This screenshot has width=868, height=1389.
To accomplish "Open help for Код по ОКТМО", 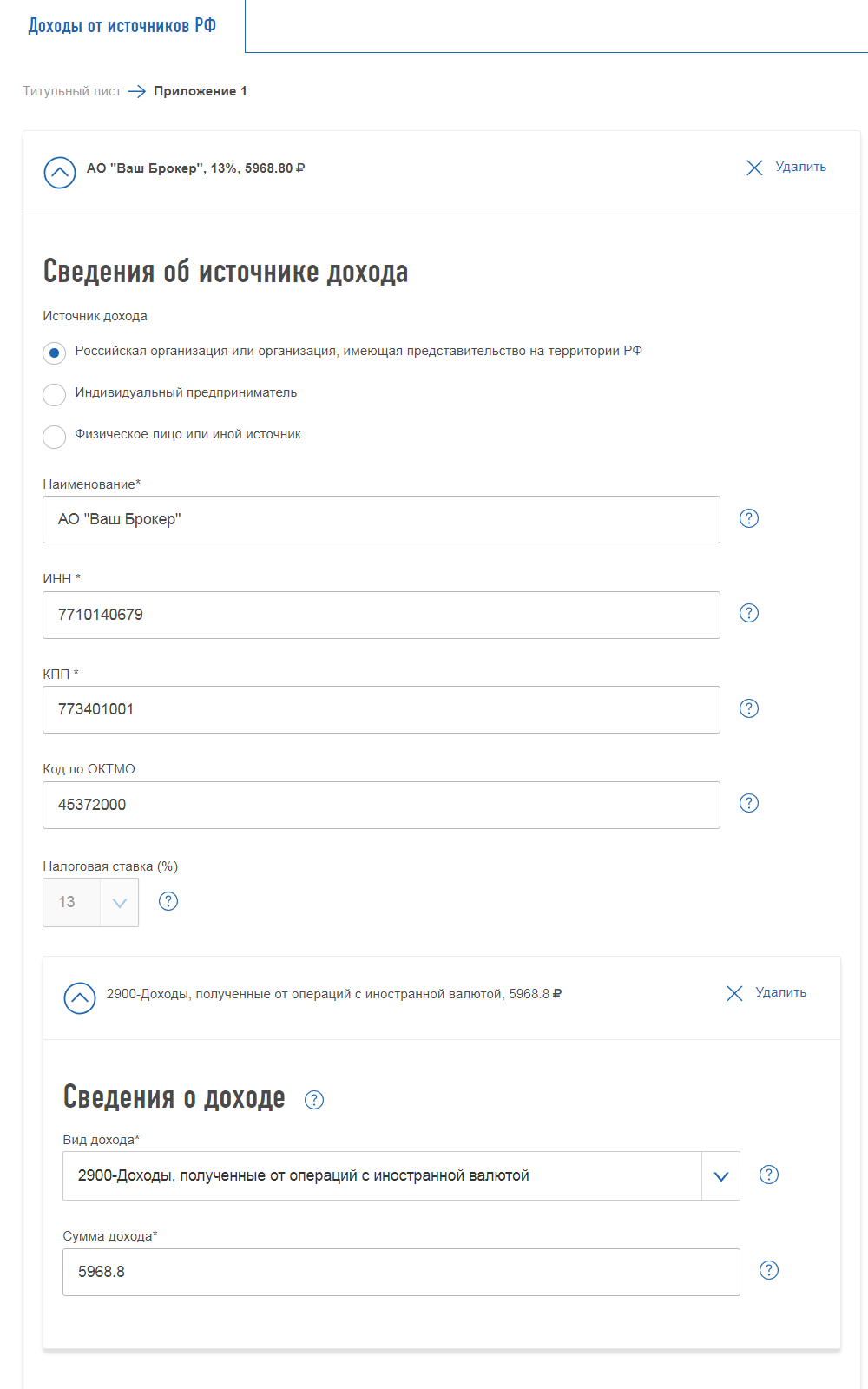I will pyautogui.click(x=748, y=803).
